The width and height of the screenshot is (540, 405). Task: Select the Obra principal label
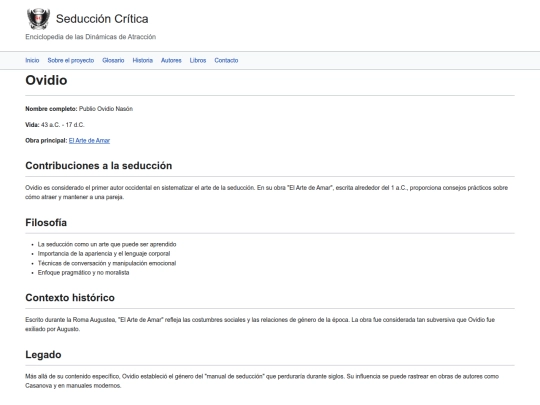pos(46,141)
